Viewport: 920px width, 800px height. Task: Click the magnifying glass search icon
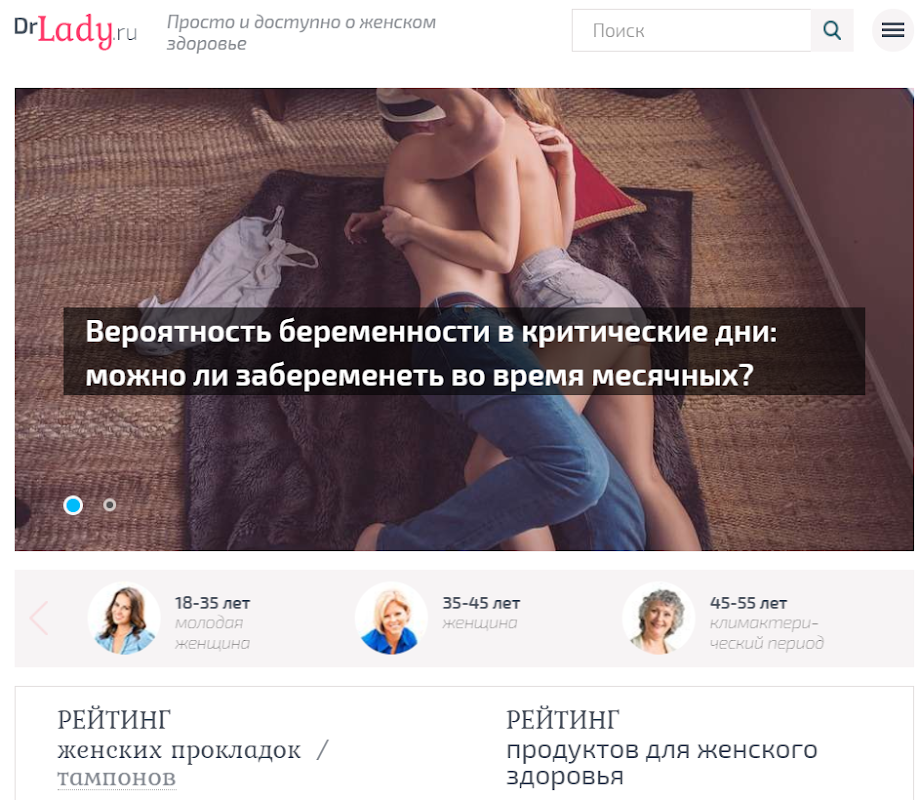[831, 31]
